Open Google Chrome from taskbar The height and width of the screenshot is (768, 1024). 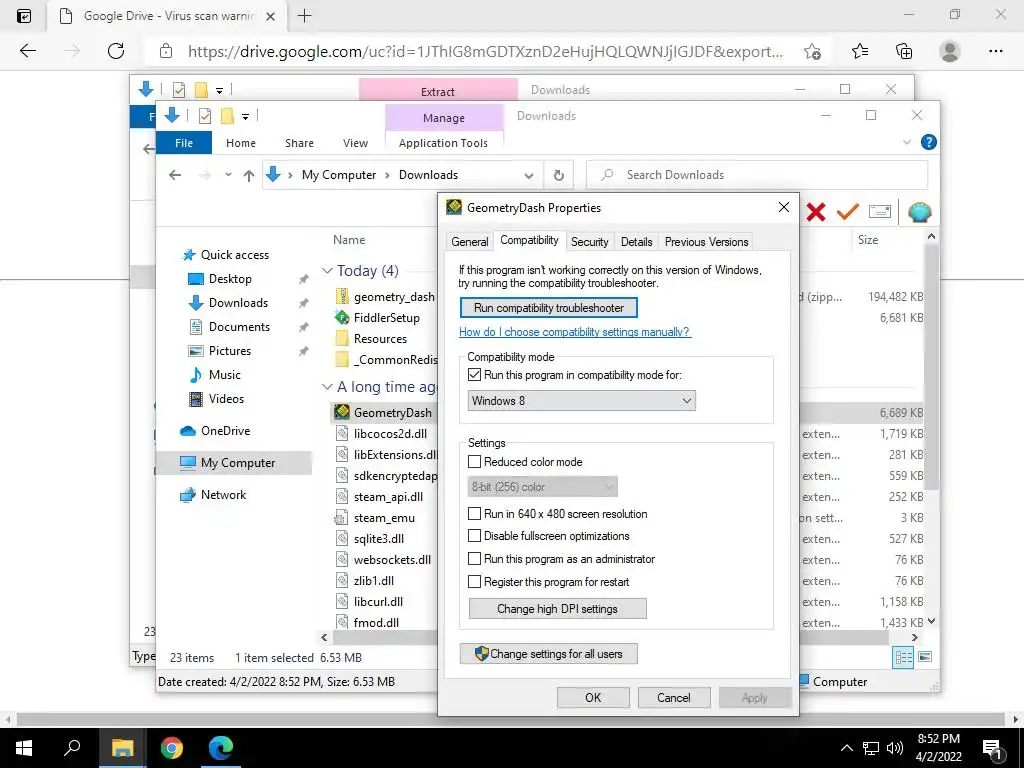172,747
